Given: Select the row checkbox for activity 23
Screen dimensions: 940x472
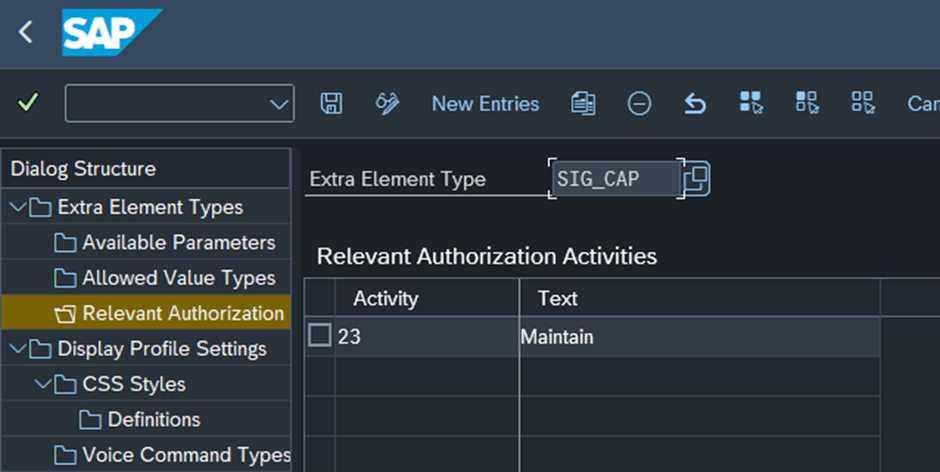Looking at the screenshot, I should (x=319, y=337).
